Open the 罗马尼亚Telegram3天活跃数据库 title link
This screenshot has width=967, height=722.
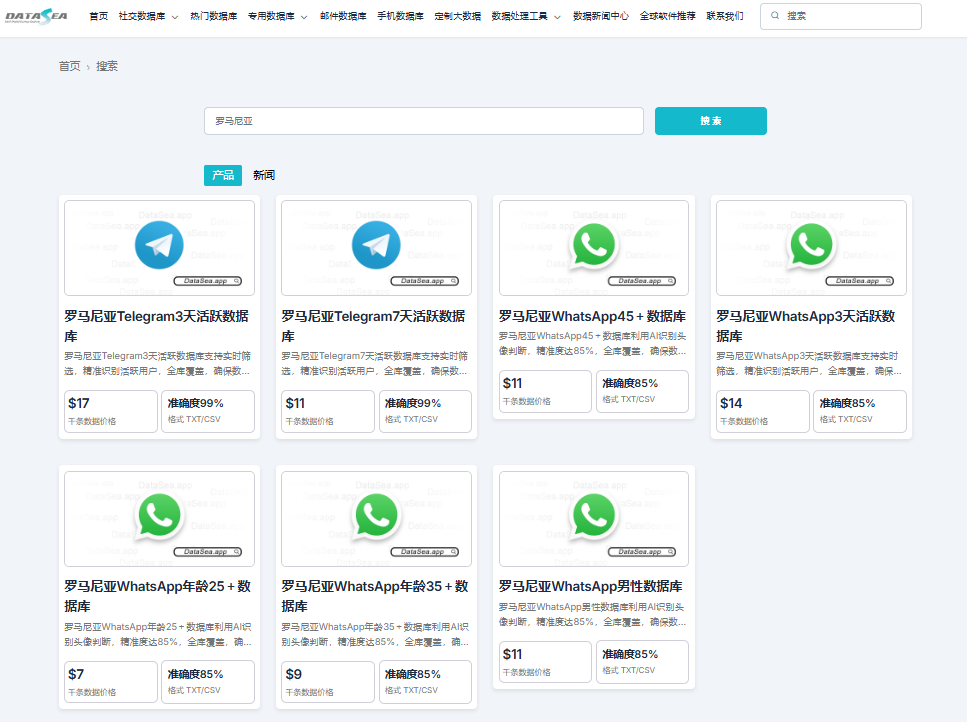coord(157,326)
